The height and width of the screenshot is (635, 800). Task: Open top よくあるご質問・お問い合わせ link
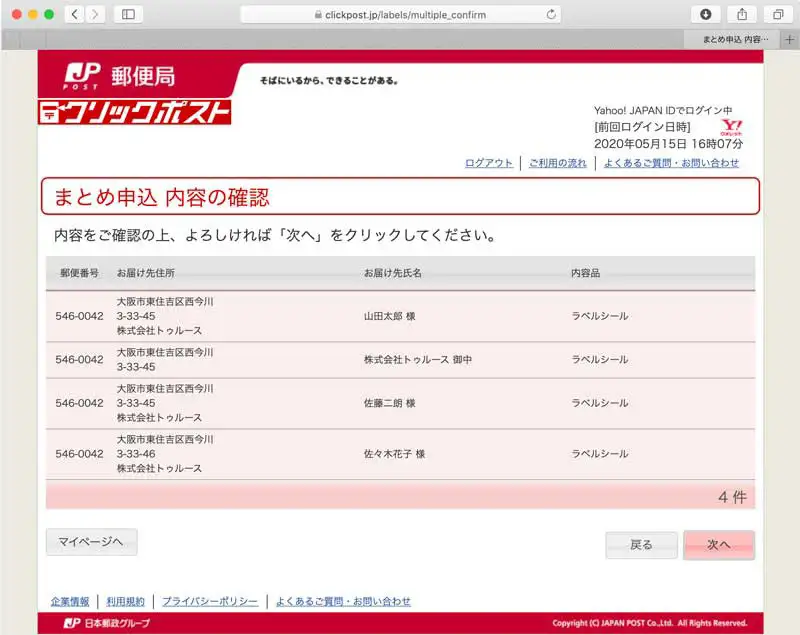671,163
